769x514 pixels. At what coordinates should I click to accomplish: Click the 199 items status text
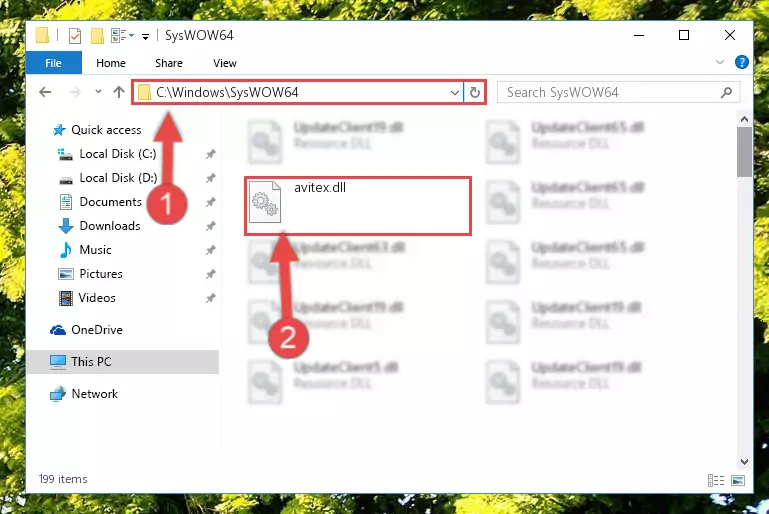(63, 479)
